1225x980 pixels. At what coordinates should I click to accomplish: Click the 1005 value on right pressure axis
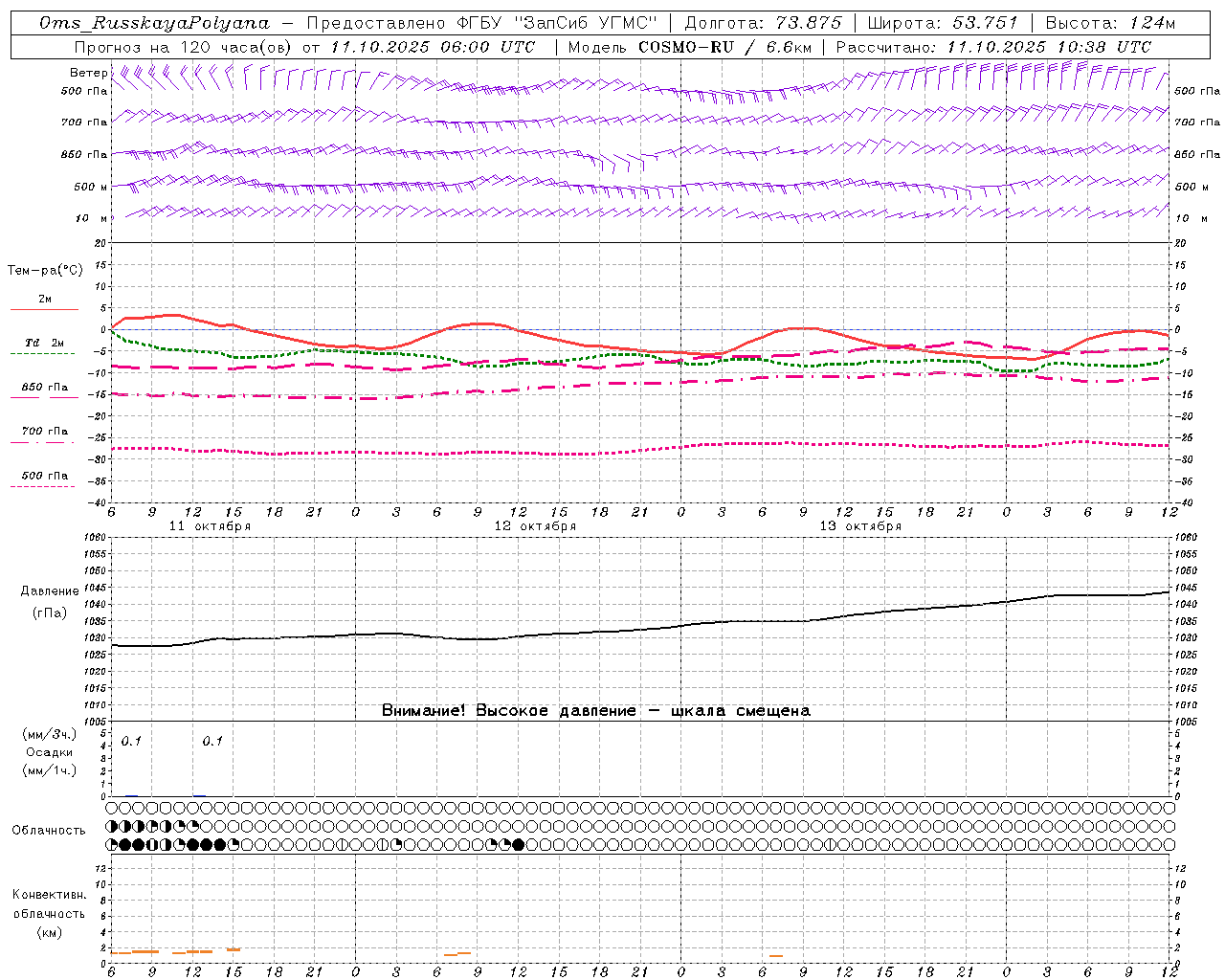pyautogui.click(x=1186, y=721)
